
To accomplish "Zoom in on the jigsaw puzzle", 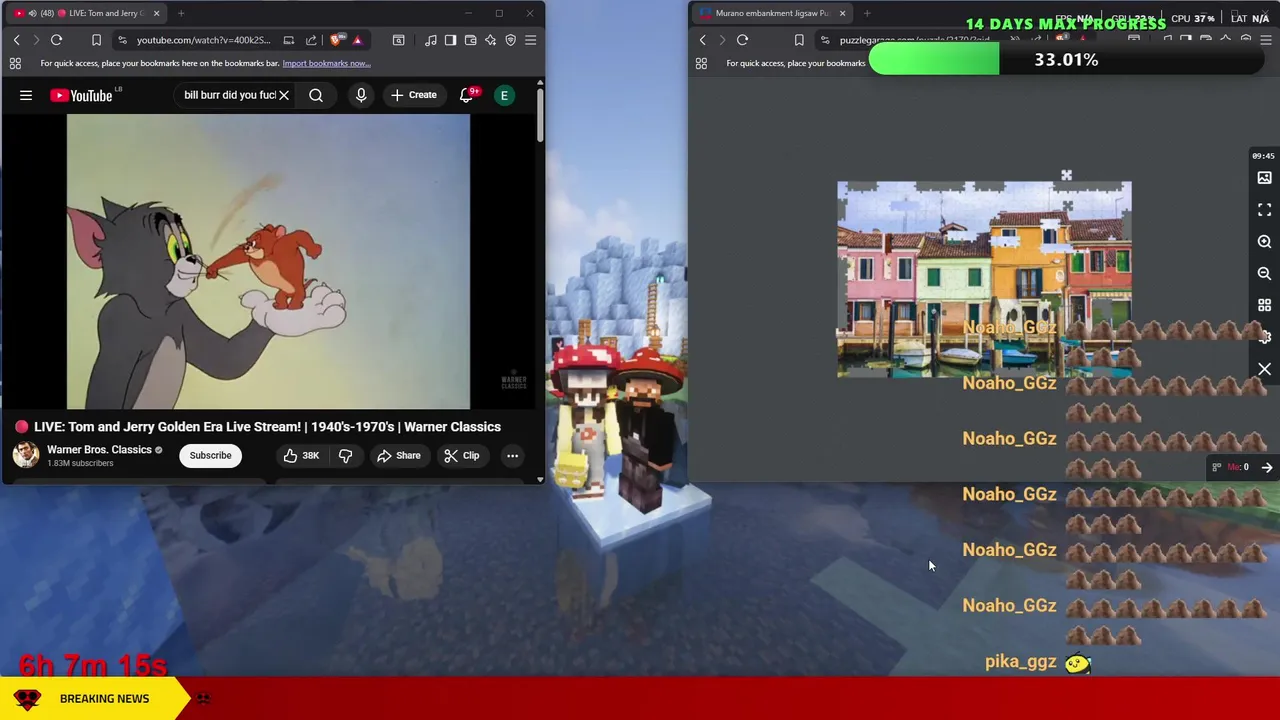I will point(1264,242).
